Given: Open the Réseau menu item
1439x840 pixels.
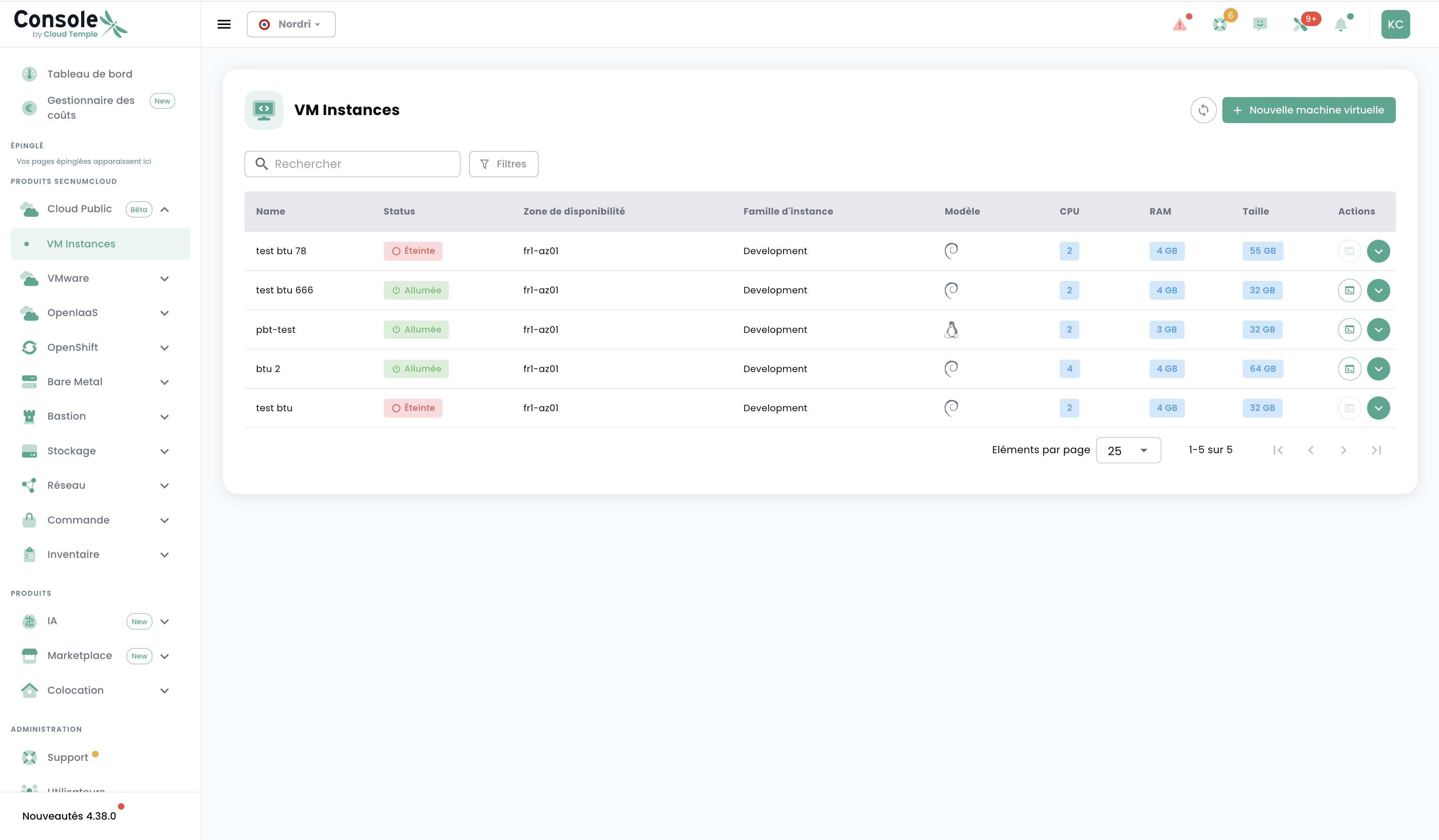Looking at the screenshot, I should click(66, 486).
